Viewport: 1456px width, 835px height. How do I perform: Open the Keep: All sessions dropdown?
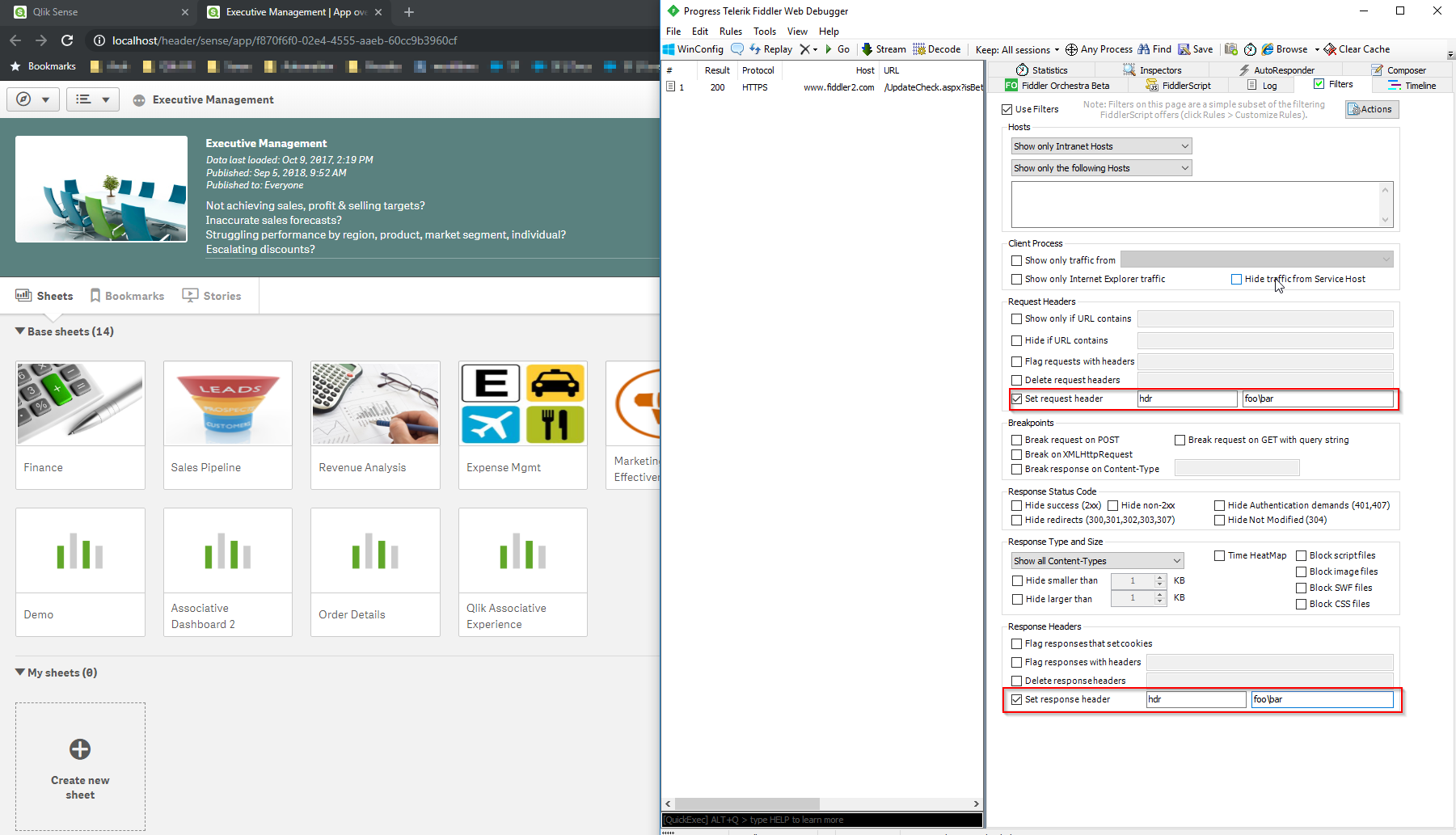(x=1017, y=49)
